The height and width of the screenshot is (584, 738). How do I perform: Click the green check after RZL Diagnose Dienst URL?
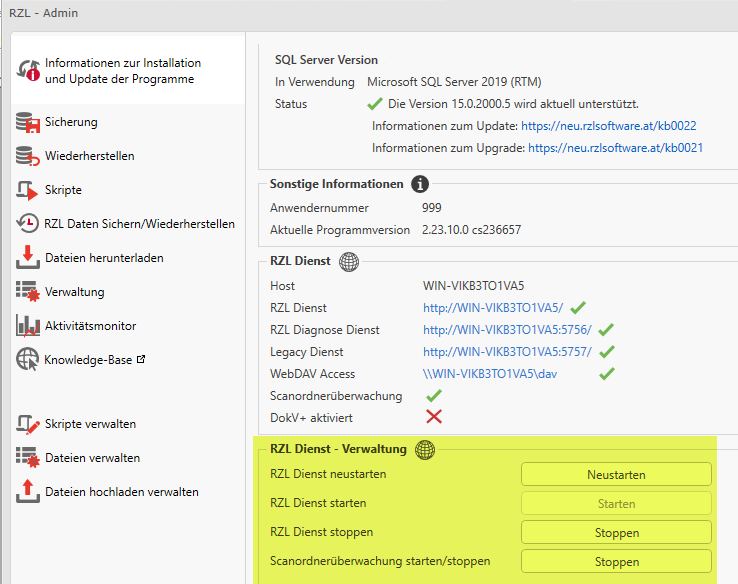click(x=606, y=329)
